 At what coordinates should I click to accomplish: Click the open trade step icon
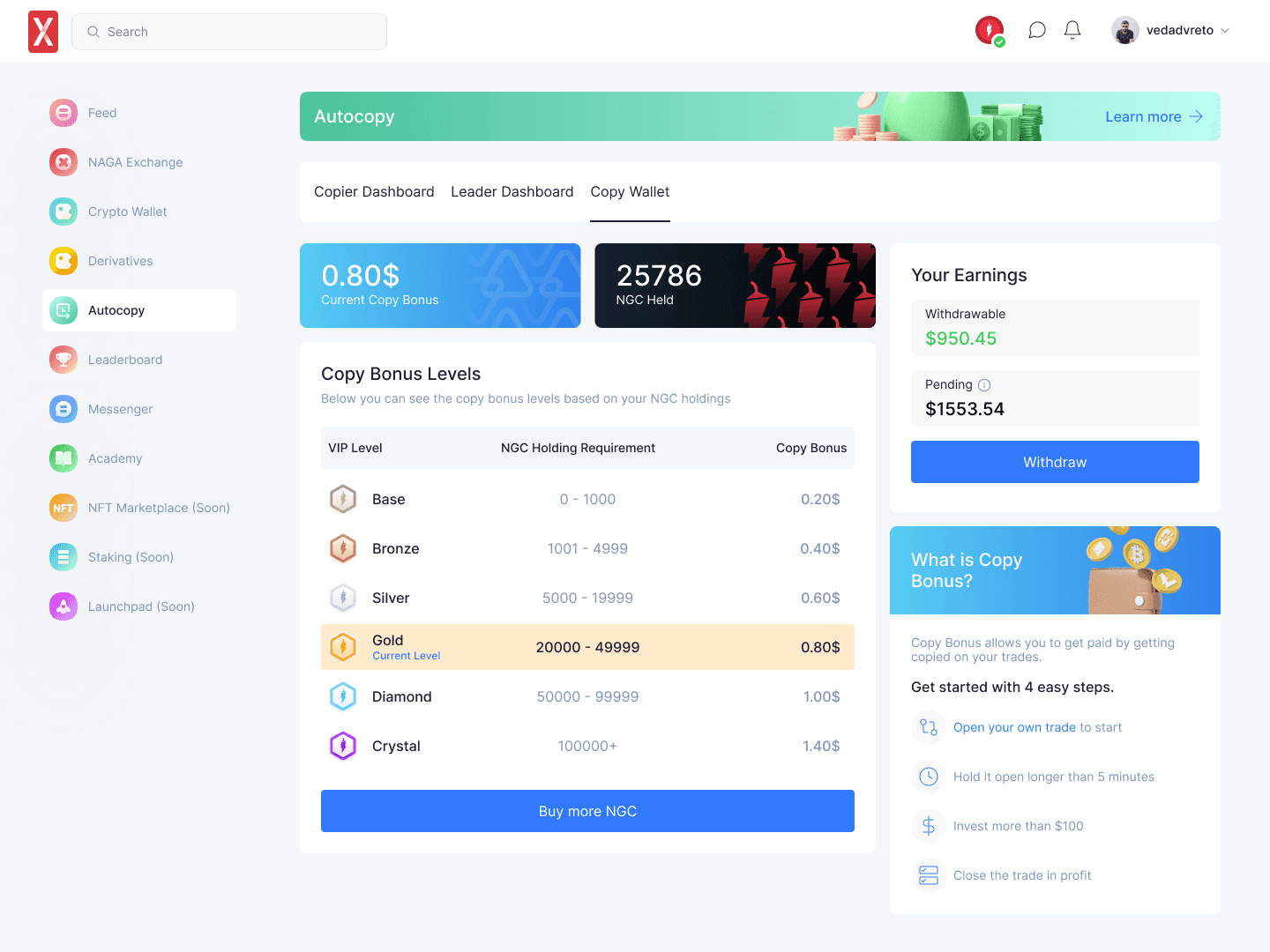pos(929,727)
